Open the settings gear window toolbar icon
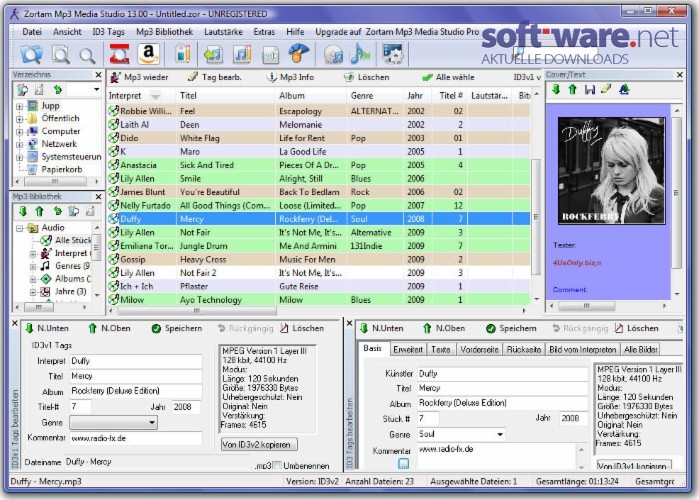Image resolution: width=699 pixels, height=500 pixels. (x=393, y=54)
